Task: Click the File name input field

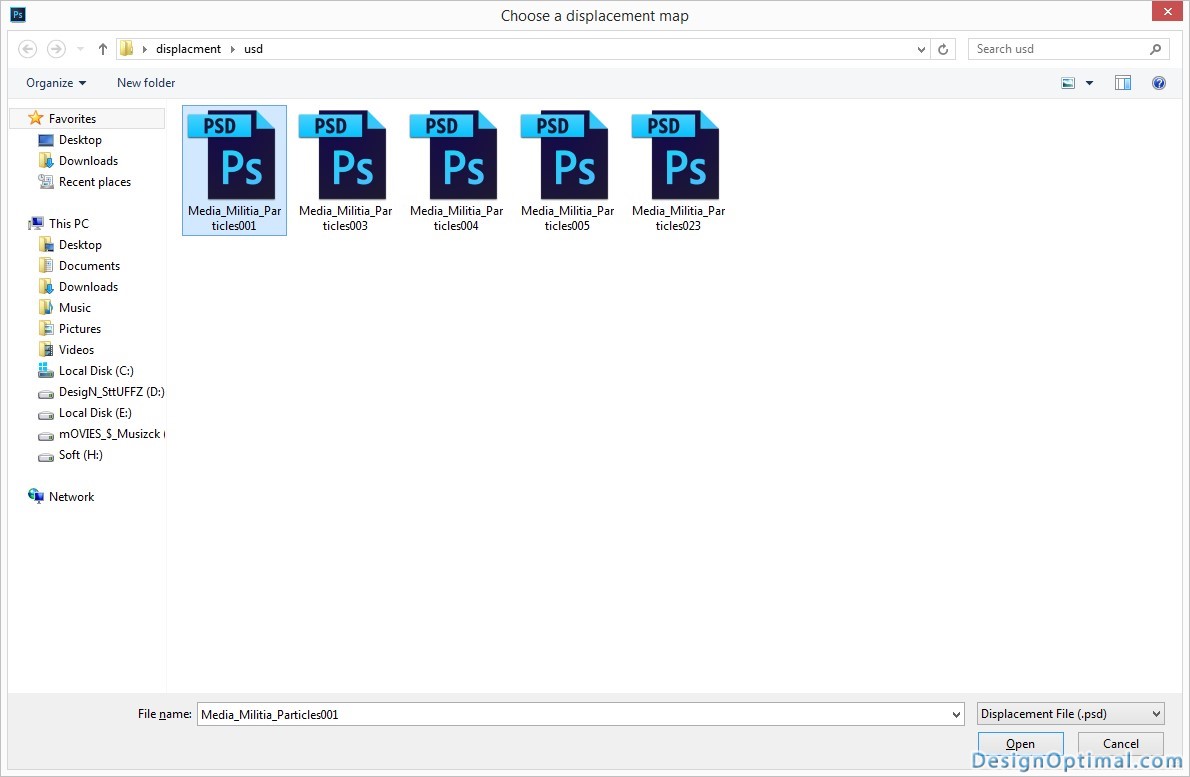Action: point(573,714)
